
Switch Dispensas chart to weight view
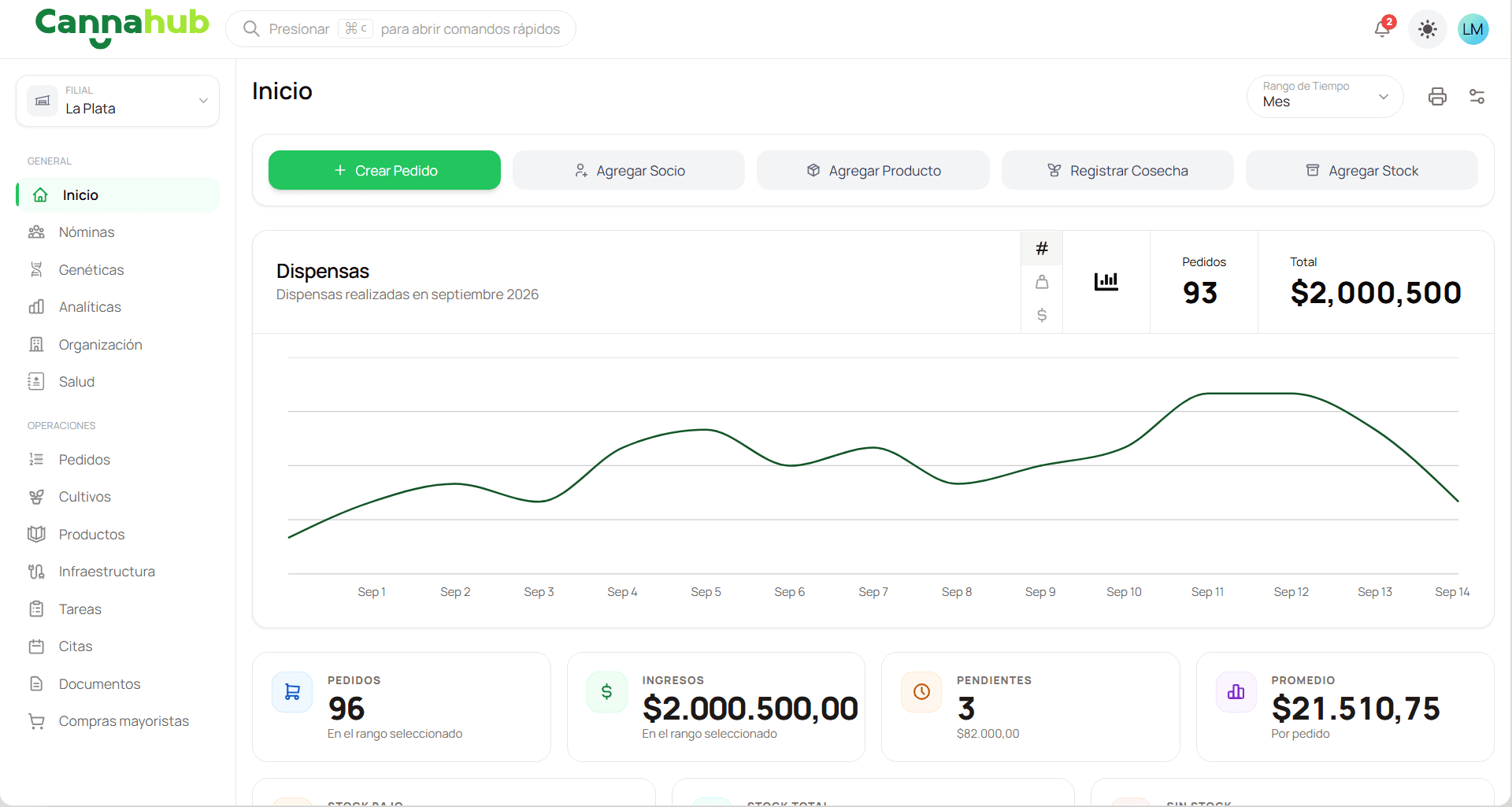(x=1042, y=282)
